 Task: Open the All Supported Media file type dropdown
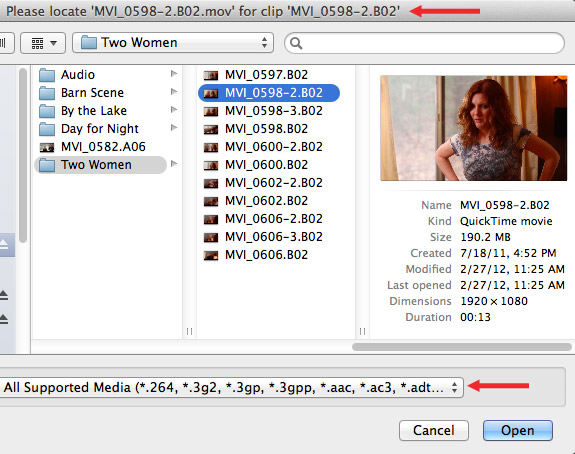click(x=231, y=387)
